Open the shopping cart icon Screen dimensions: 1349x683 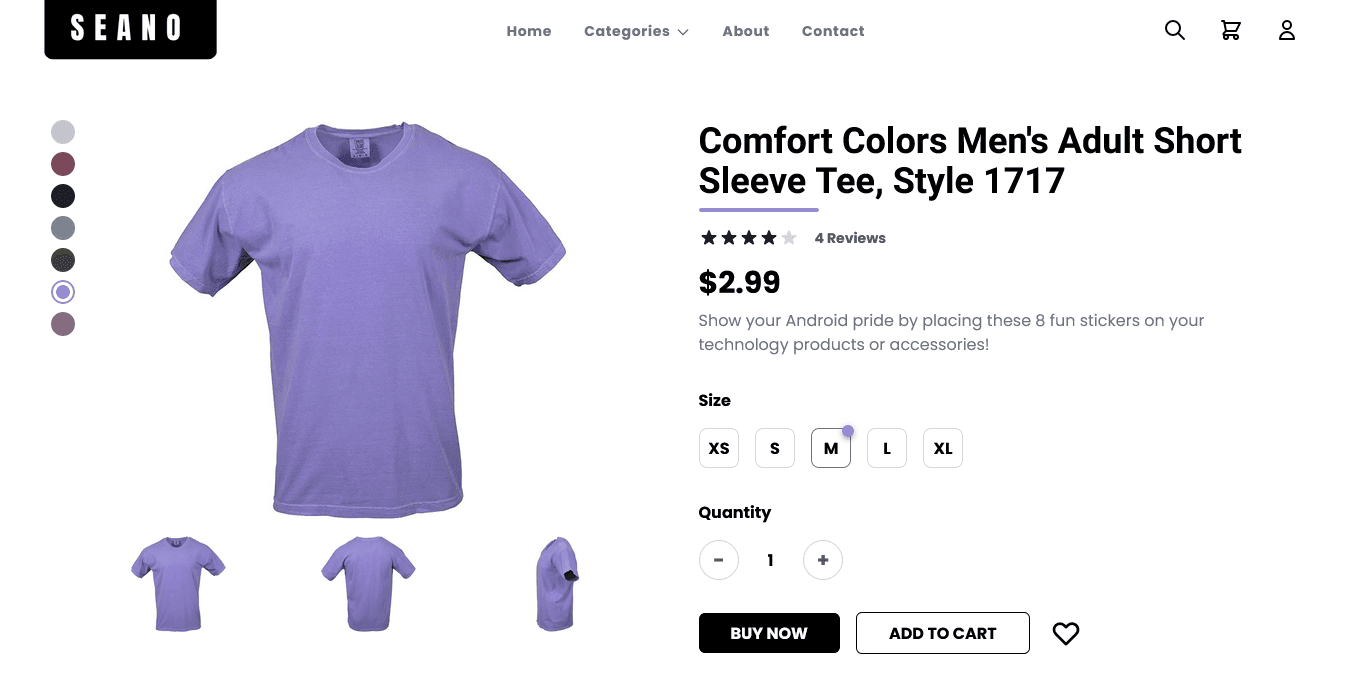1231,31
